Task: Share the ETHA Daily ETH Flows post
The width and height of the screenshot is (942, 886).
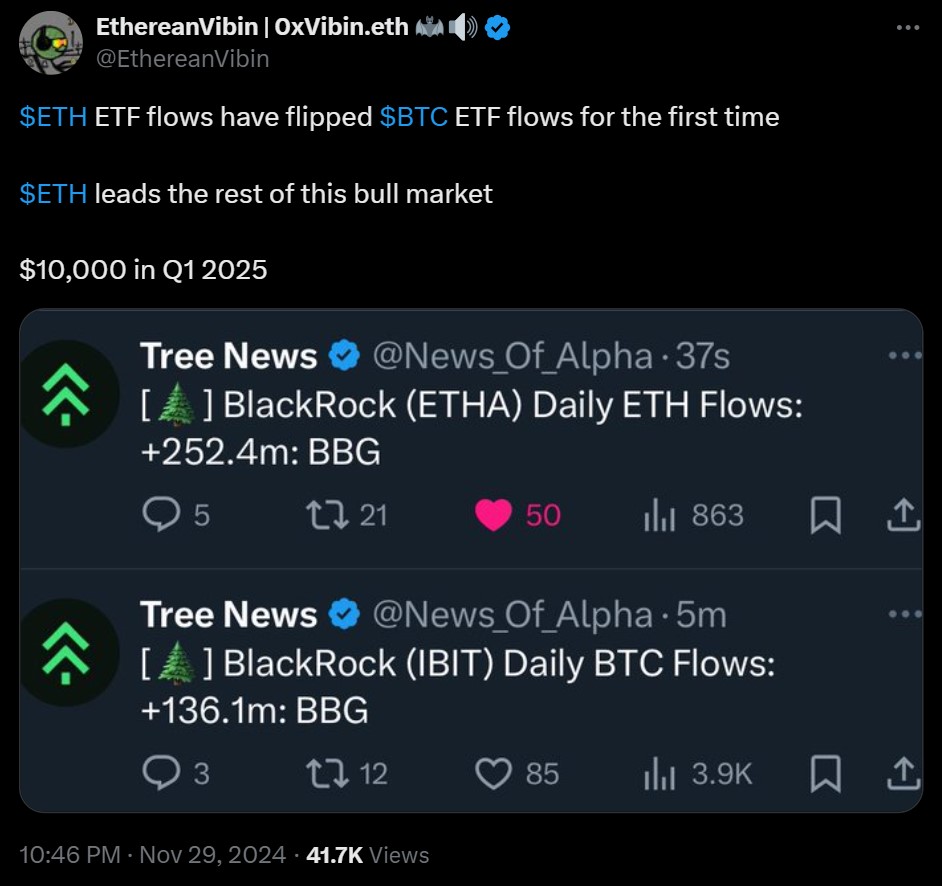Action: (902, 516)
